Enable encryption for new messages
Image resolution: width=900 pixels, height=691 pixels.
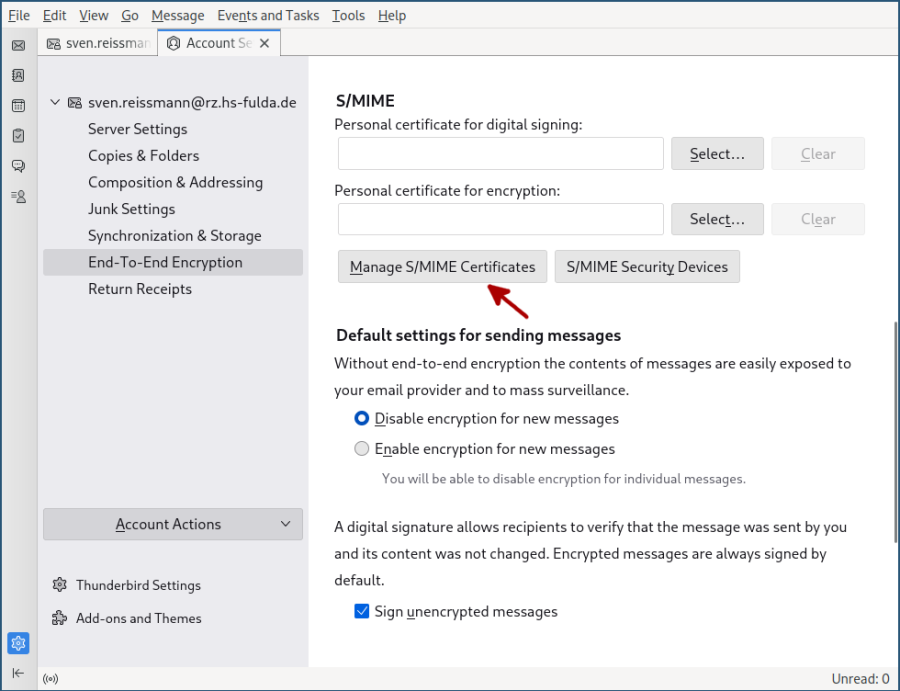click(361, 448)
